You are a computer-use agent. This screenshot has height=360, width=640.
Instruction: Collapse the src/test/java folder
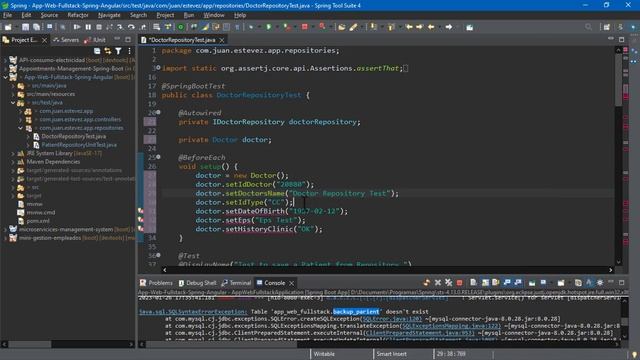[13, 103]
